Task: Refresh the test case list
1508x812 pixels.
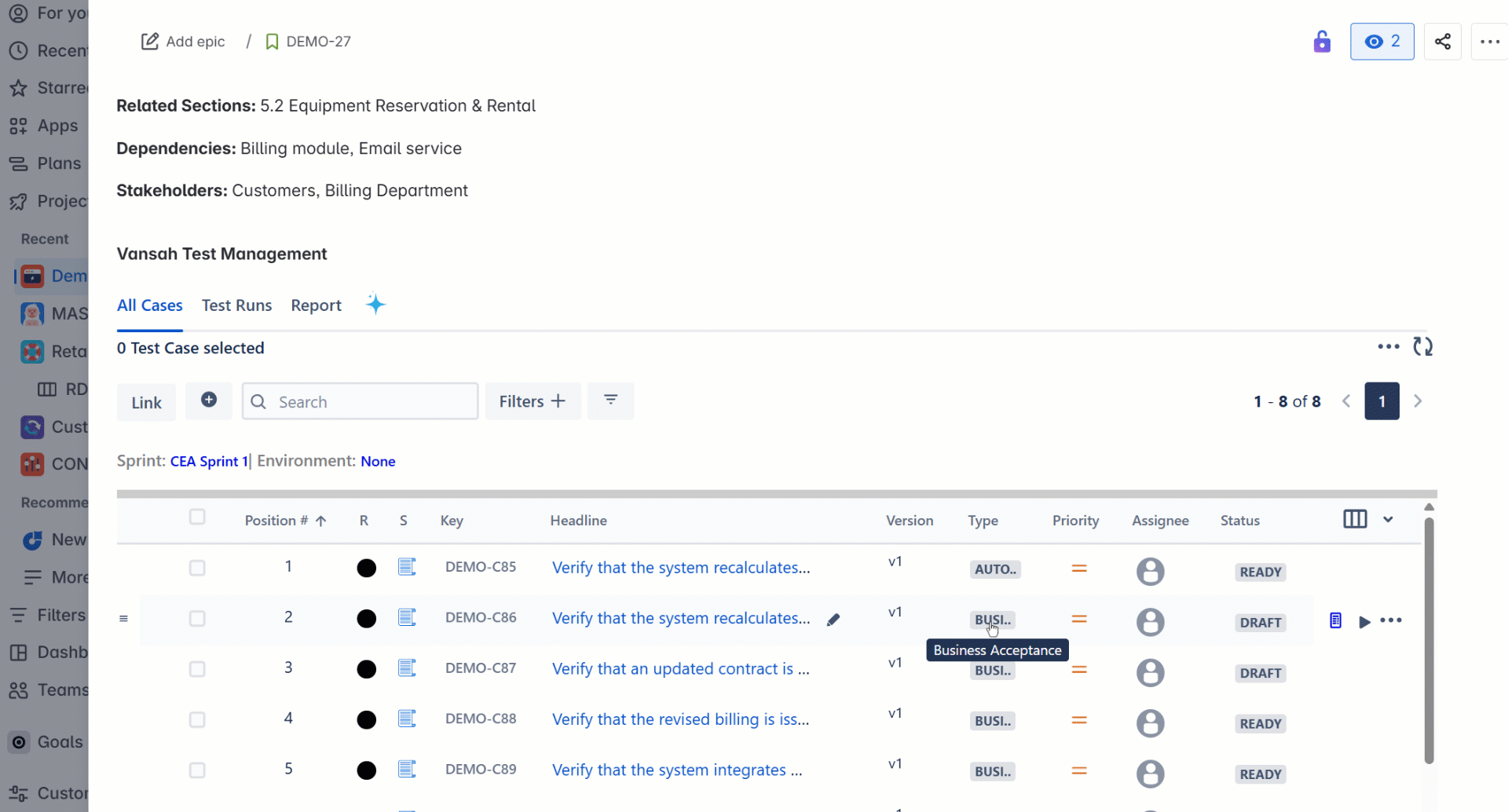Action: 1422,346
